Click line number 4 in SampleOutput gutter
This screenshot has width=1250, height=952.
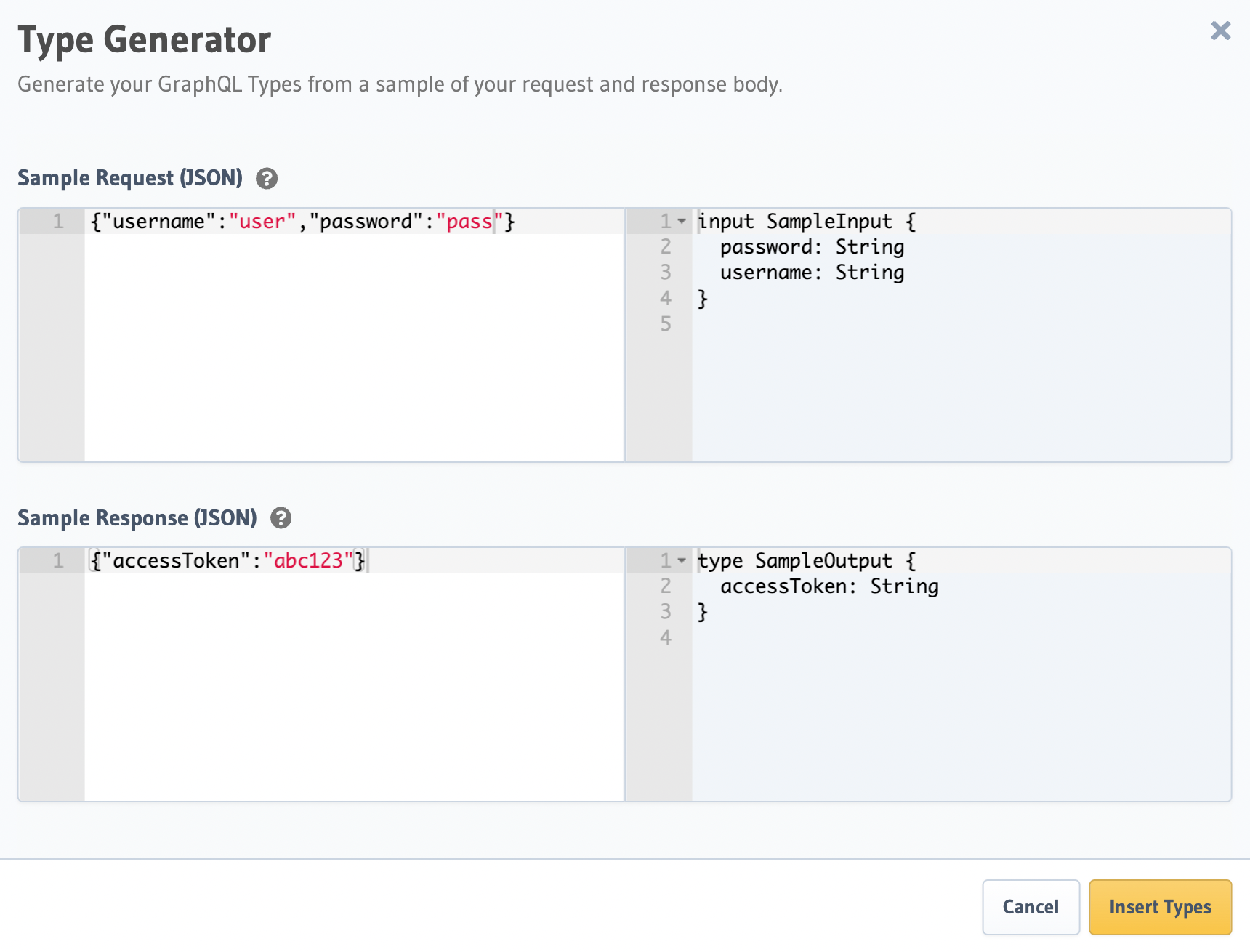(x=665, y=638)
